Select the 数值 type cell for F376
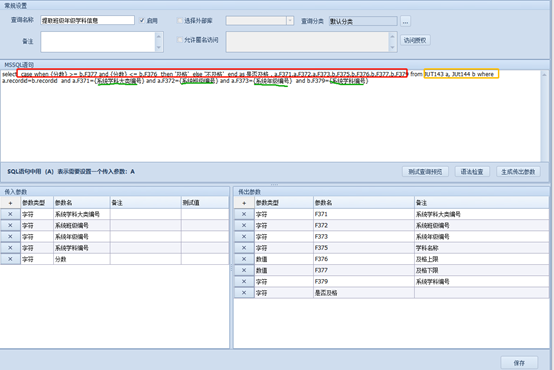 [284, 259]
